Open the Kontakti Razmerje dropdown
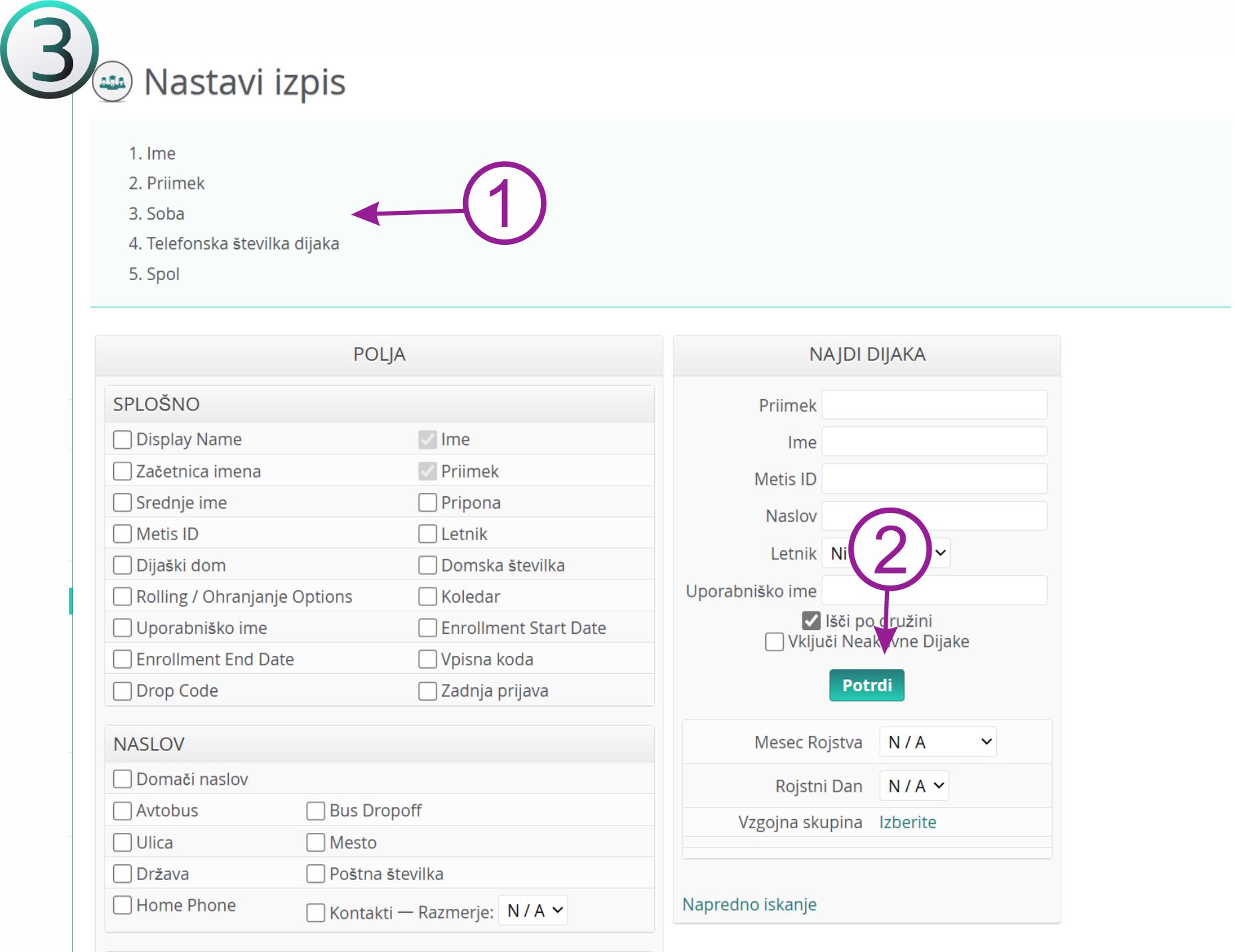This screenshot has width=1235, height=952. click(534, 911)
